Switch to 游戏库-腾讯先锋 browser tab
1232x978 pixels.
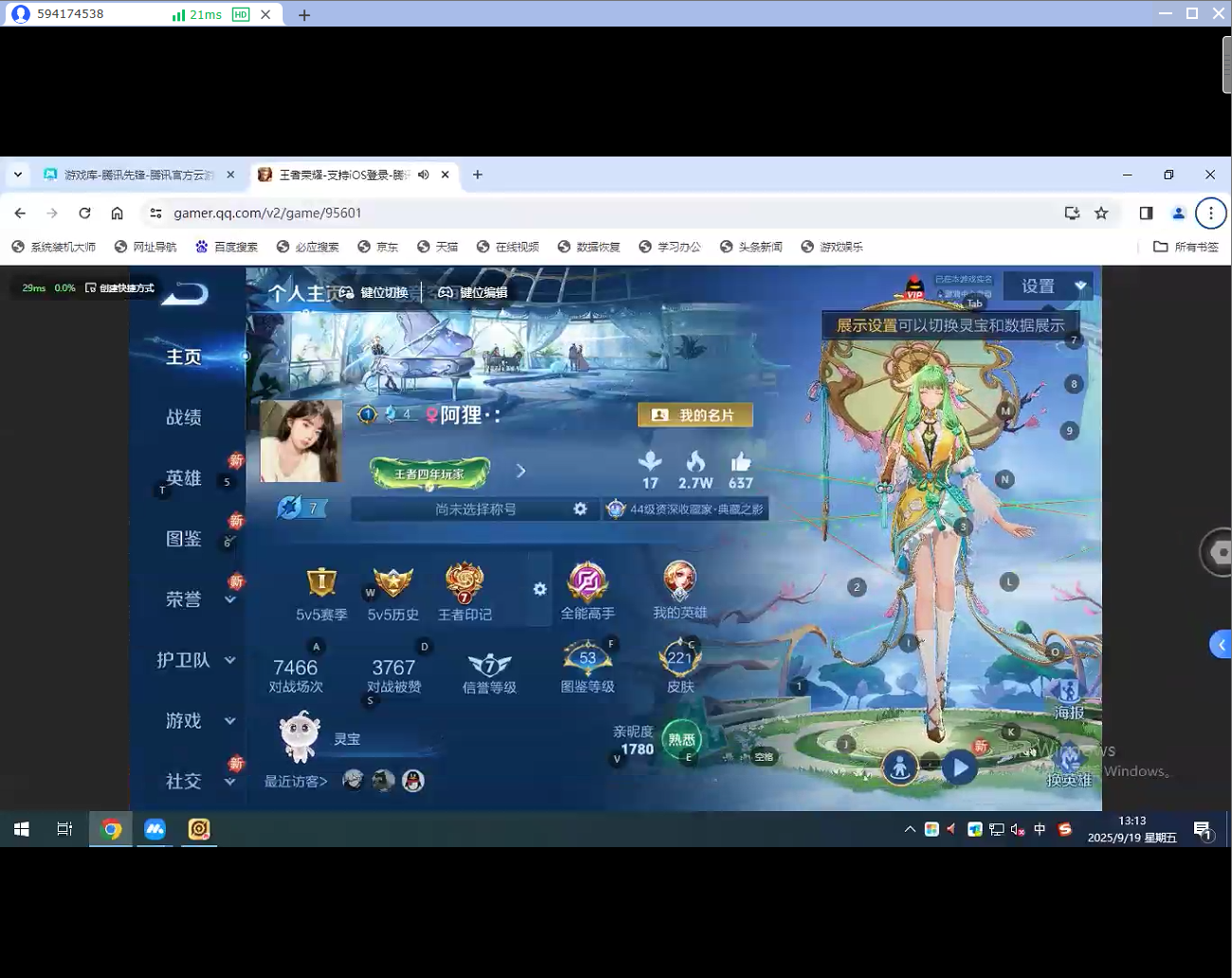(x=138, y=175)
